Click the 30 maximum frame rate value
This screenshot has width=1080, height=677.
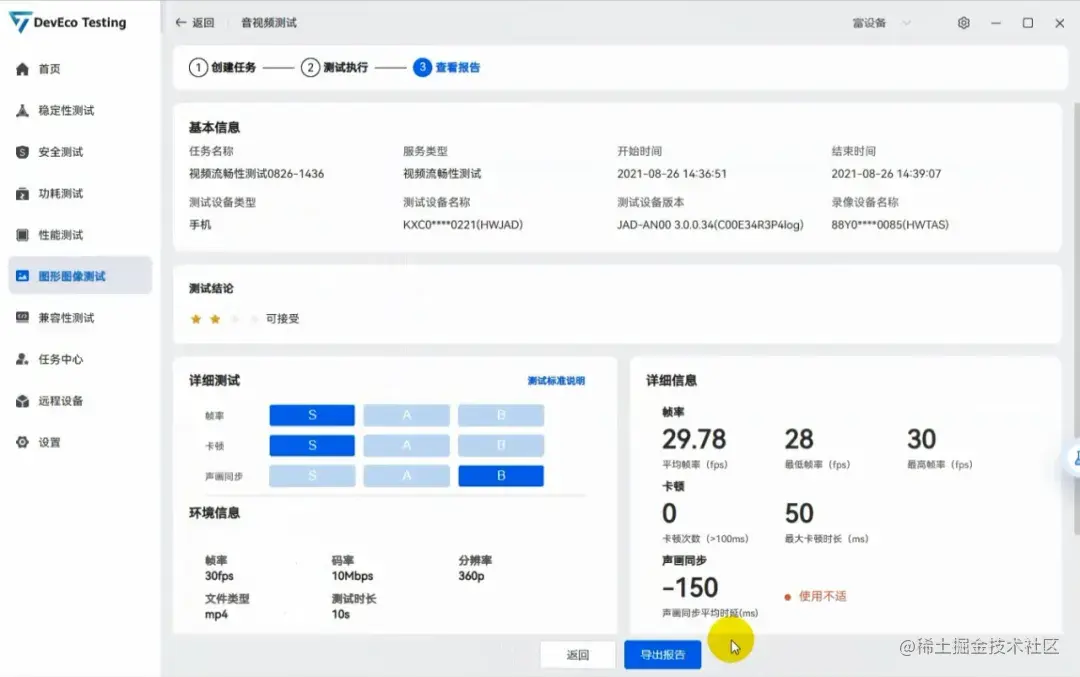click(922, 439)
